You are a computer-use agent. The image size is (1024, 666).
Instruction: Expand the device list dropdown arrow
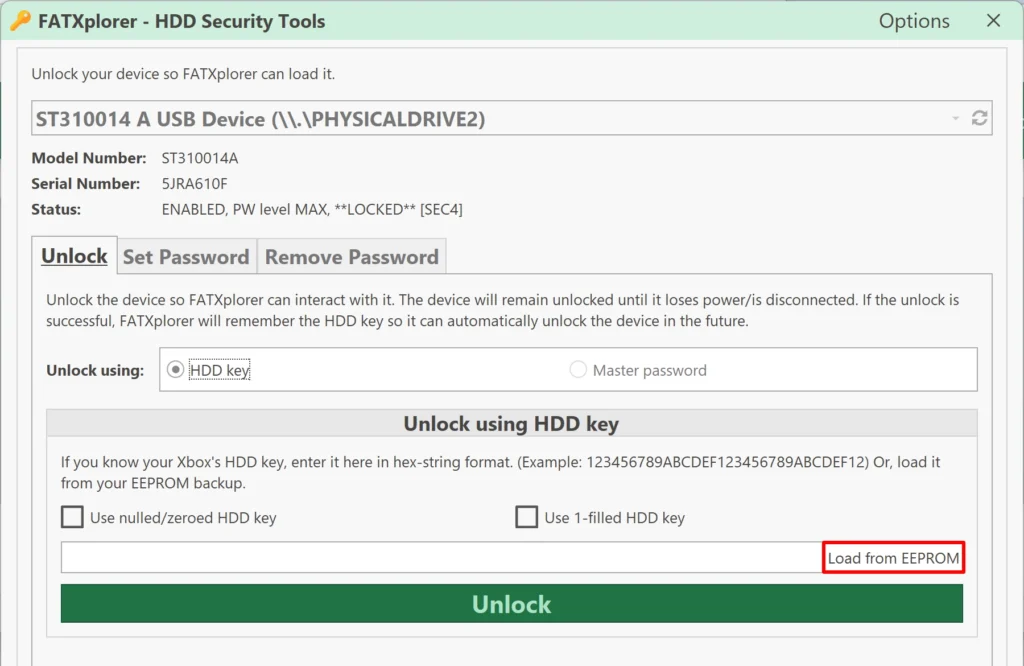(x=955, y=118)
